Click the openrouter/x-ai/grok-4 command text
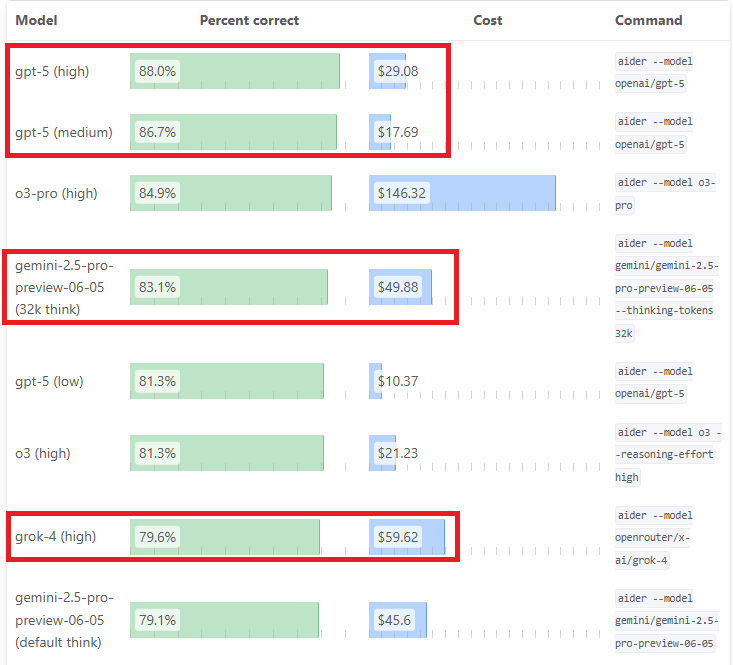Image resolution: width=733 pixels, height=665 pixels. 652,549
